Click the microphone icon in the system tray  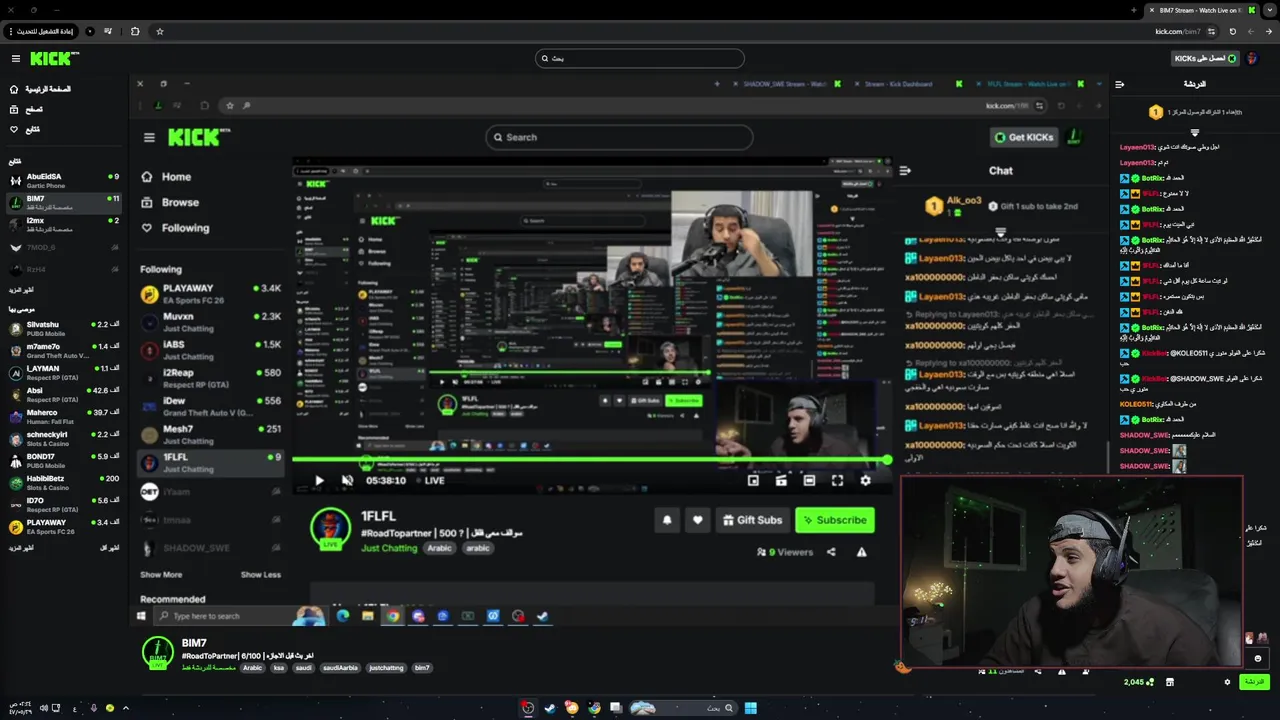click(94, 708)
